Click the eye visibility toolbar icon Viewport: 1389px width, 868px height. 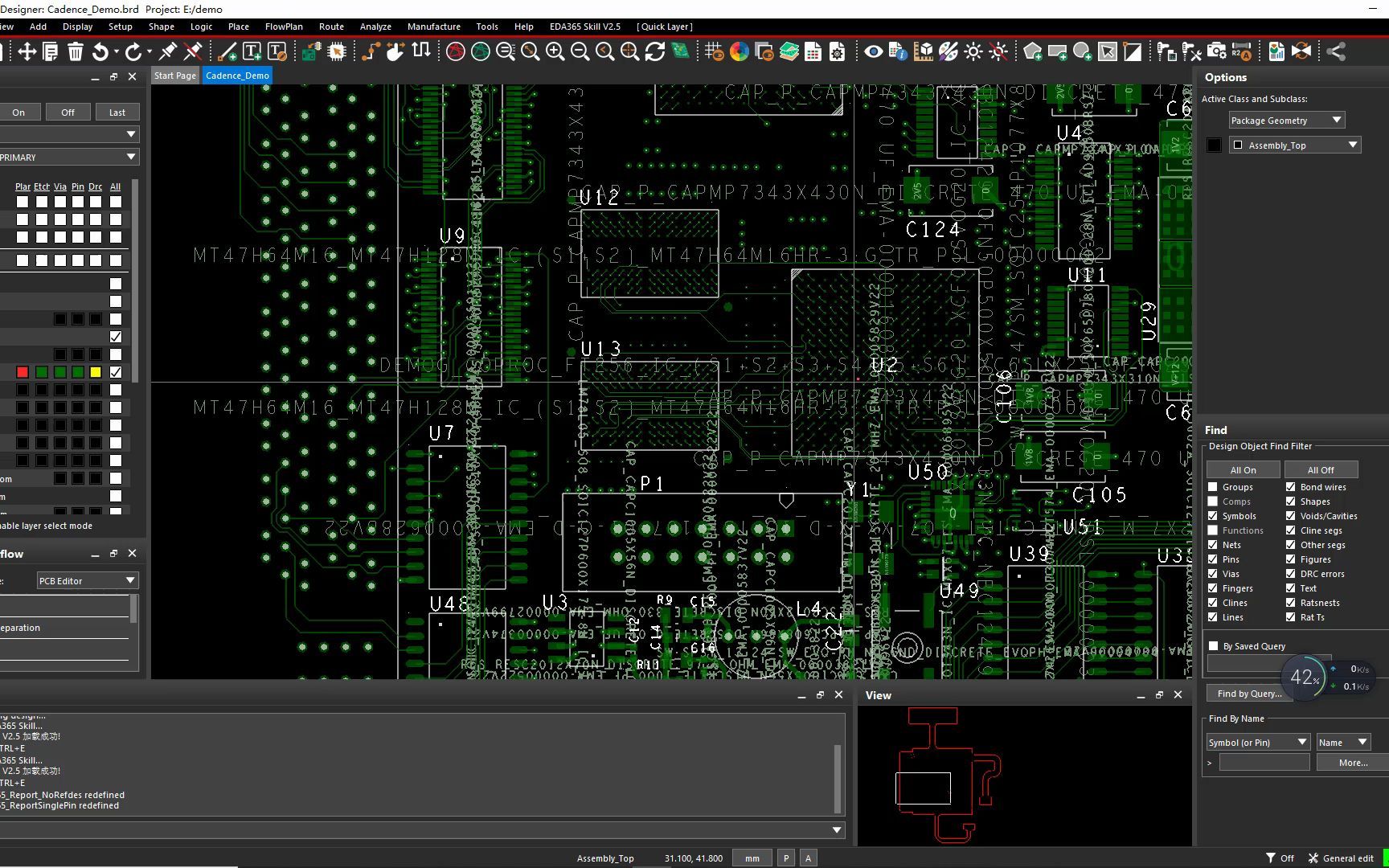click(x=873, y=51)
